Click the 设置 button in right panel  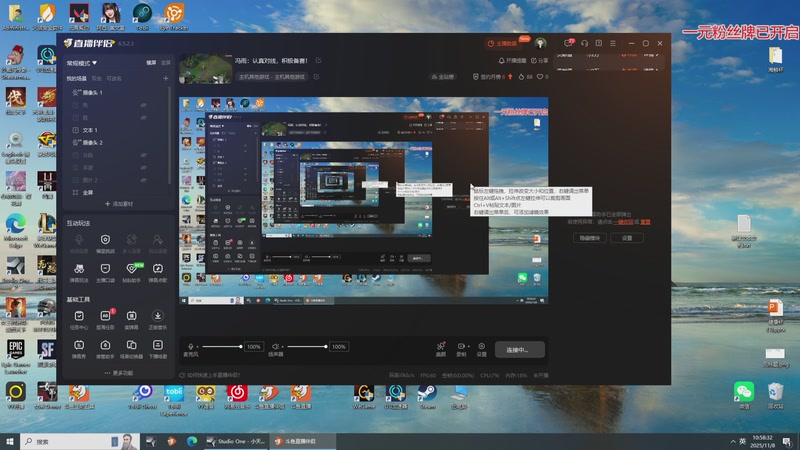tap(627, 238)
